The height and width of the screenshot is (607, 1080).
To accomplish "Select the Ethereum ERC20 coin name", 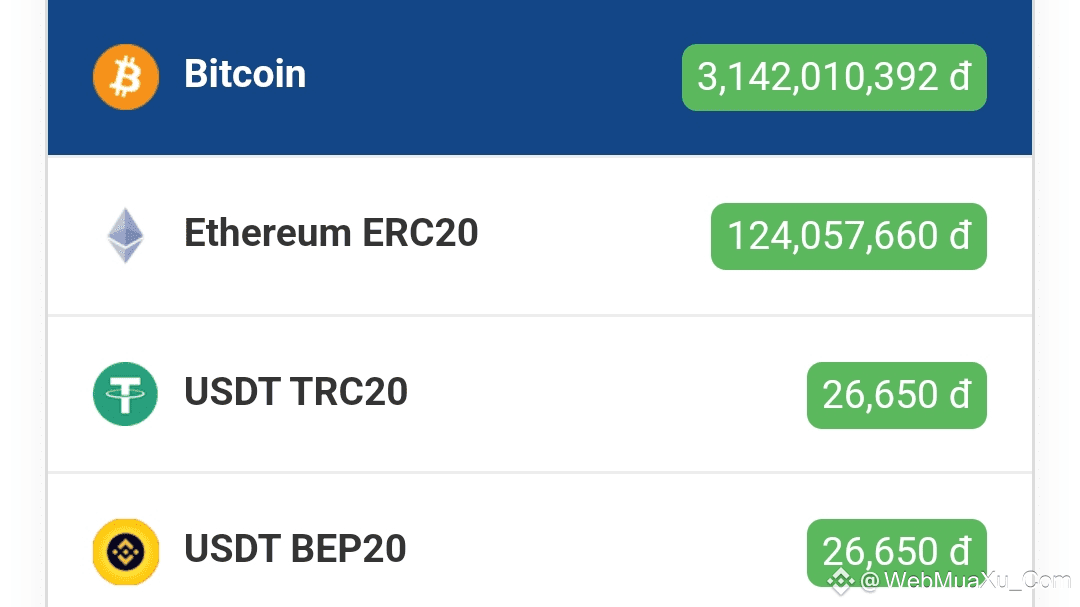I will 331,233.
